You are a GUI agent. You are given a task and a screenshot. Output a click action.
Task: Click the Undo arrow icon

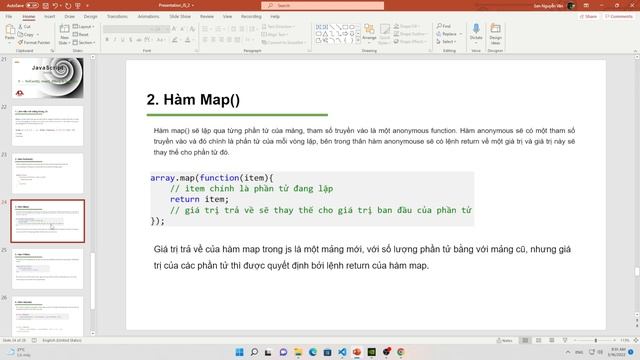pyautogui.click(x=55, y=6)
